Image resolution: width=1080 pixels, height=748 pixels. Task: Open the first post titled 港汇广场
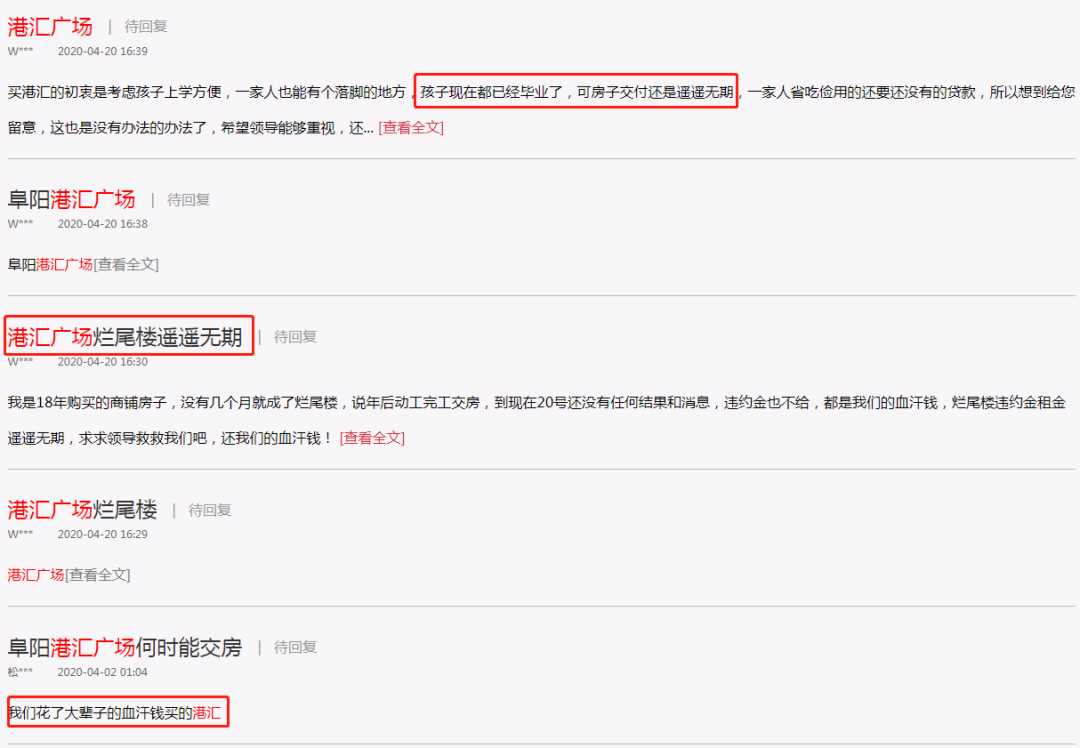tap(50, 27)
